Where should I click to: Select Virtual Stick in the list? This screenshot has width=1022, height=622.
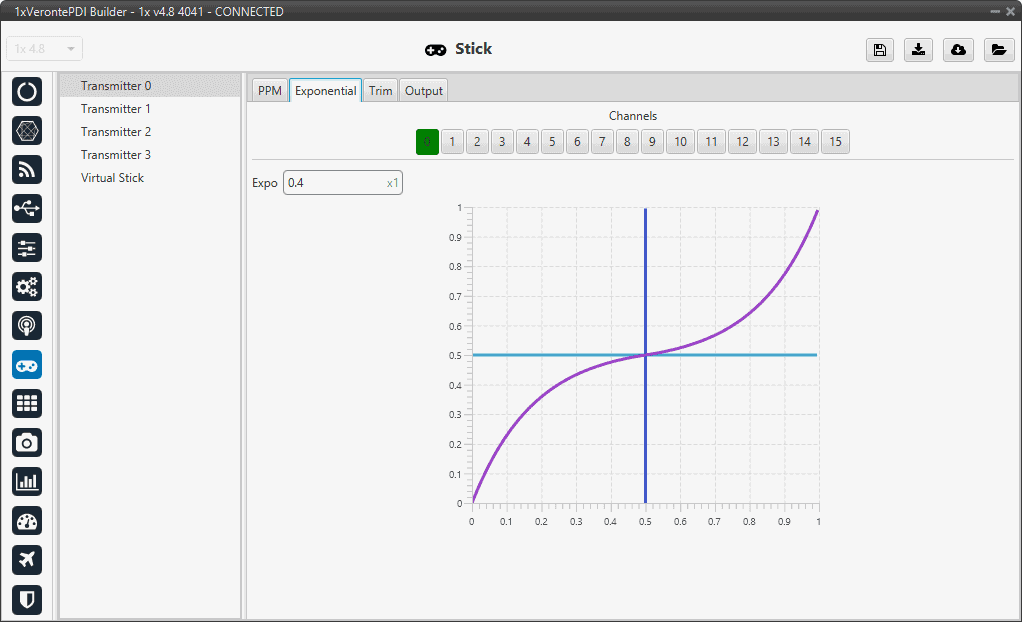pyautogui.click(x=112, y=178)
